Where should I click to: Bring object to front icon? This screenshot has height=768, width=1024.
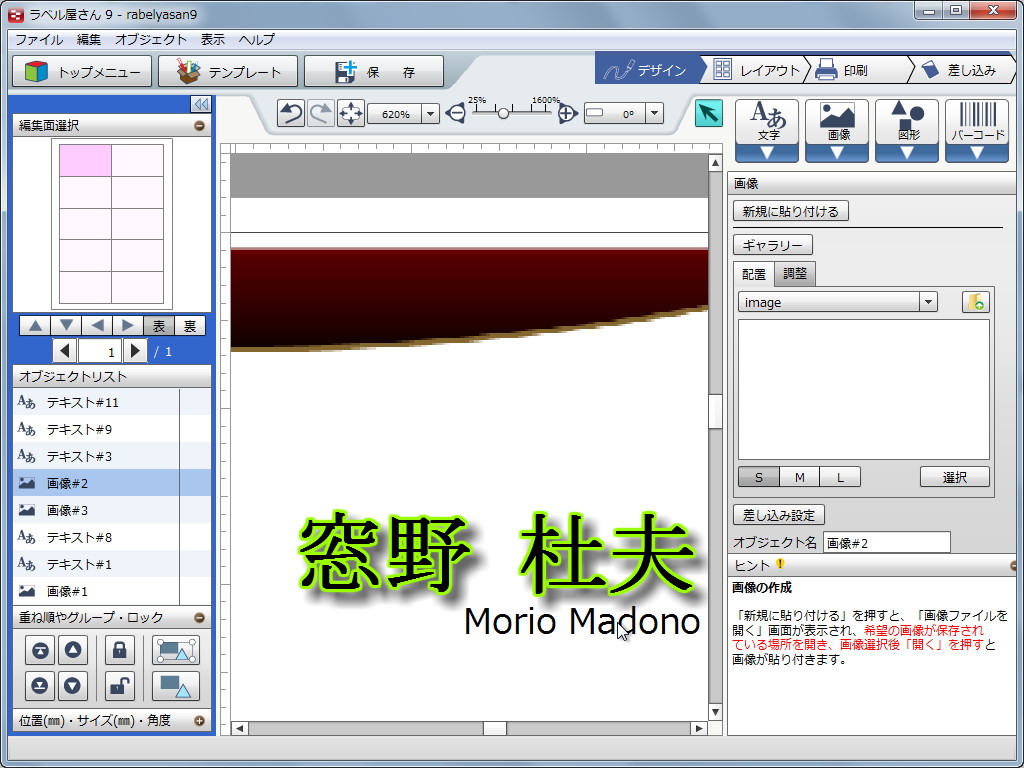(x=40, y=650)
